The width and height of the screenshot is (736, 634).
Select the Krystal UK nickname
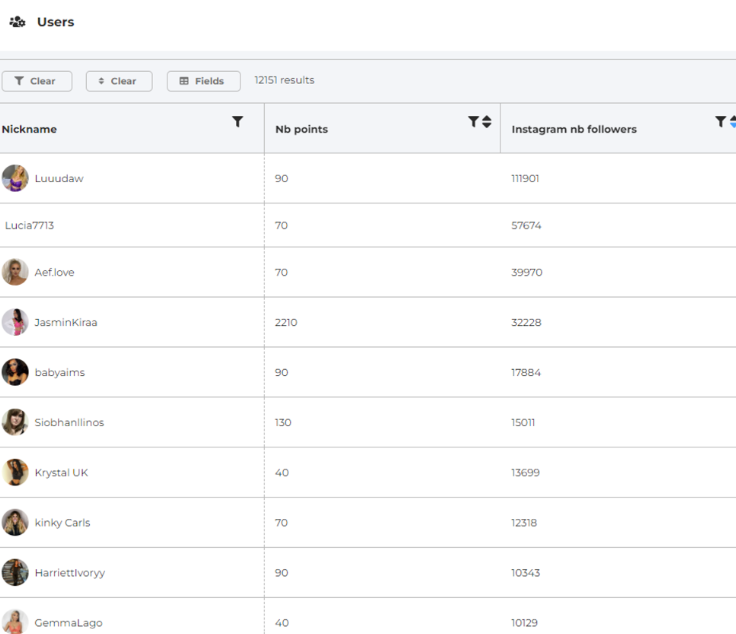61,472
